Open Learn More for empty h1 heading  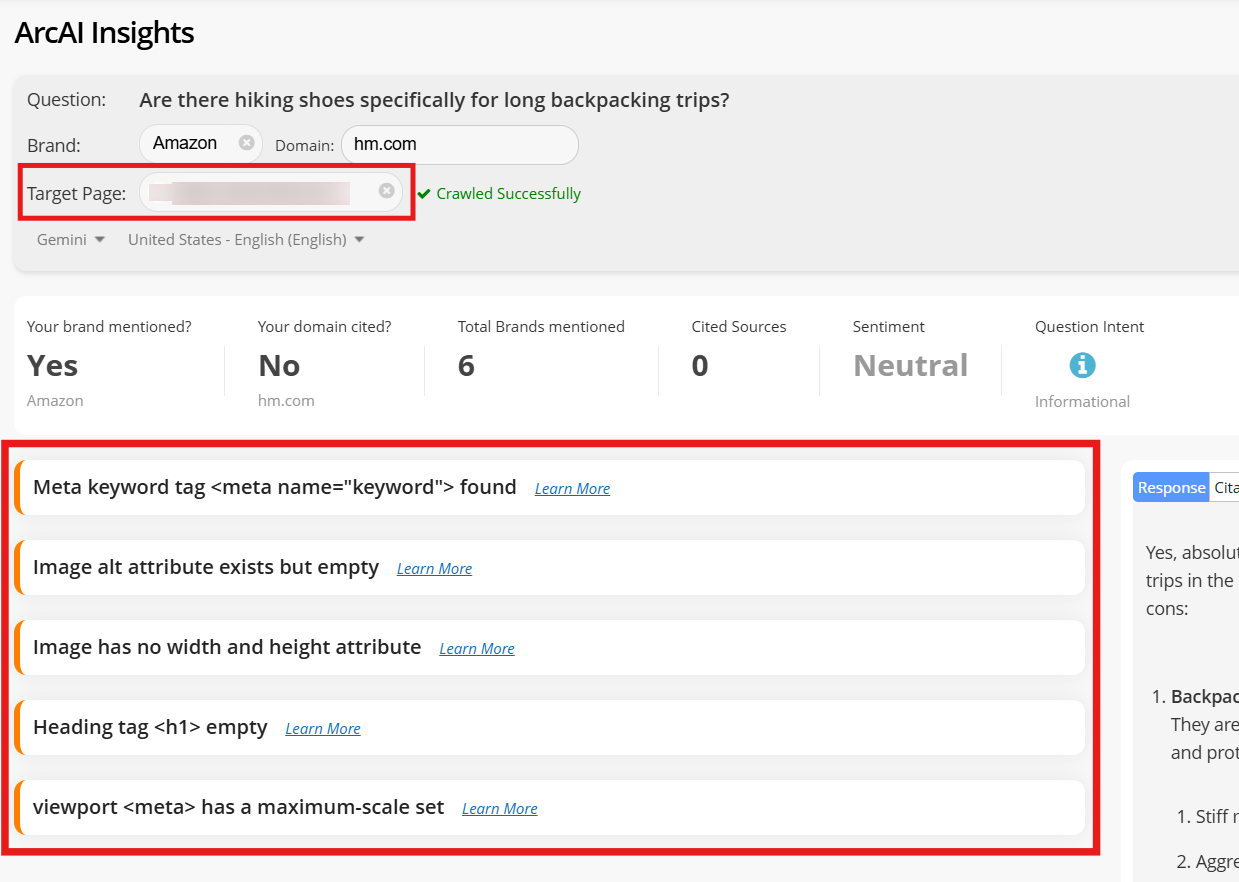coord(323,729)
